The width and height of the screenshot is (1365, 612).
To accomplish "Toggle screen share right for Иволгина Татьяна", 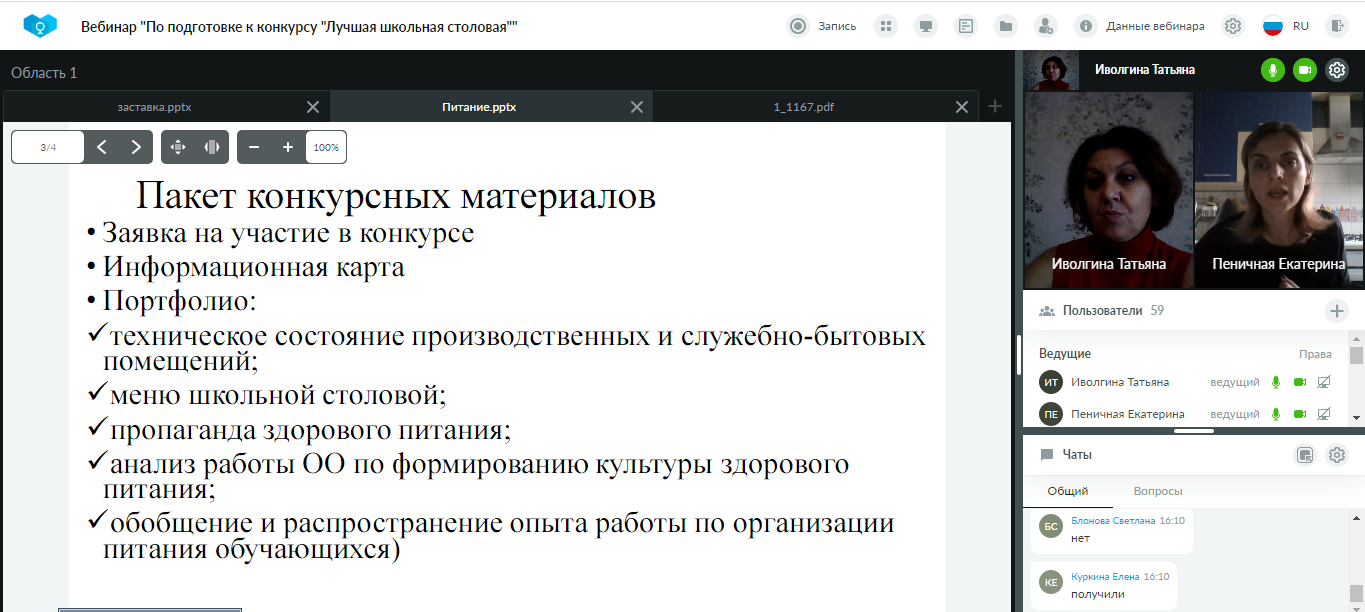I will (x=1324, y=382).
